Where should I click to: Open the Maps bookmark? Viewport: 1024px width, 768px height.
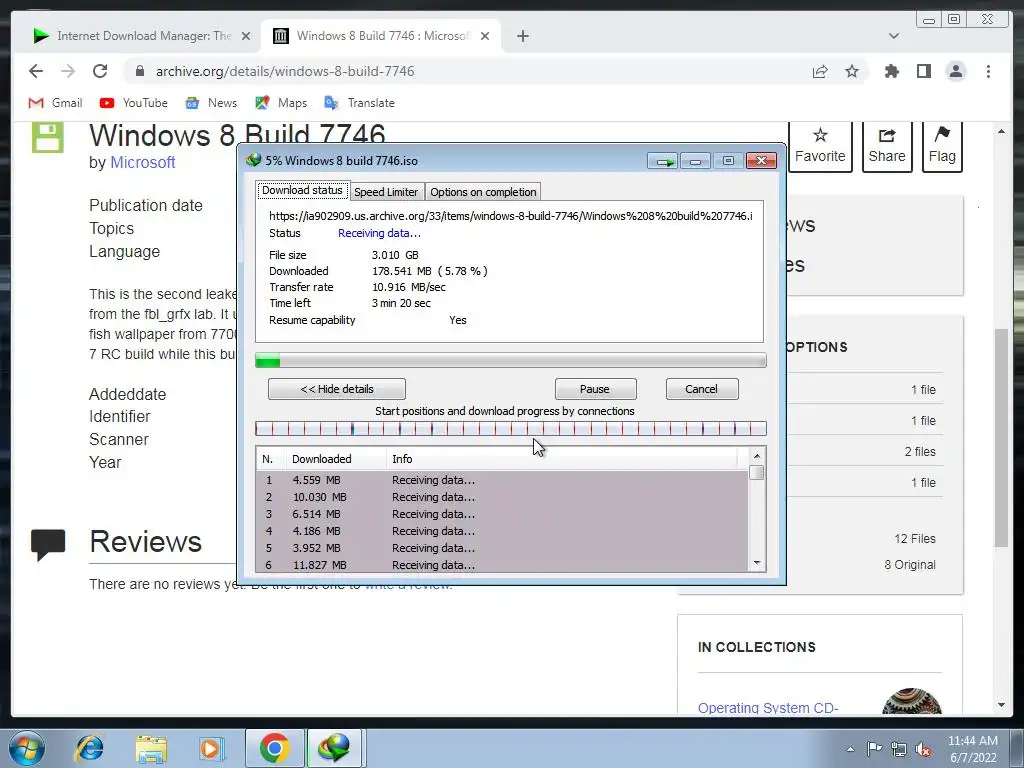(x=281, y=103)
